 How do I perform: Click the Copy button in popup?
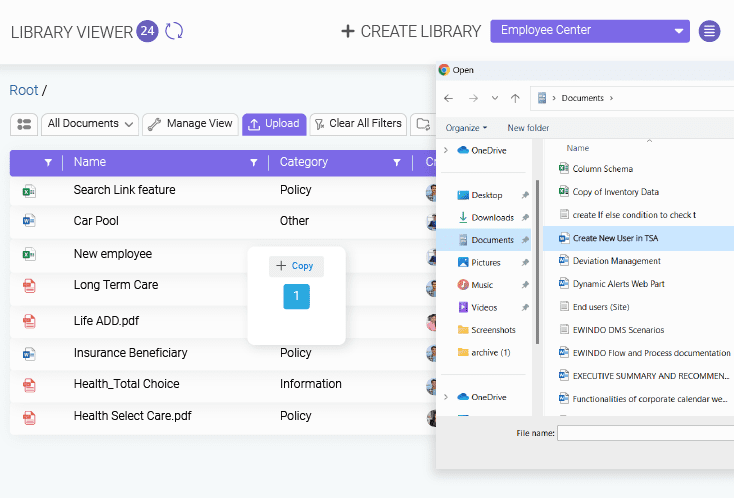[296, 266]
